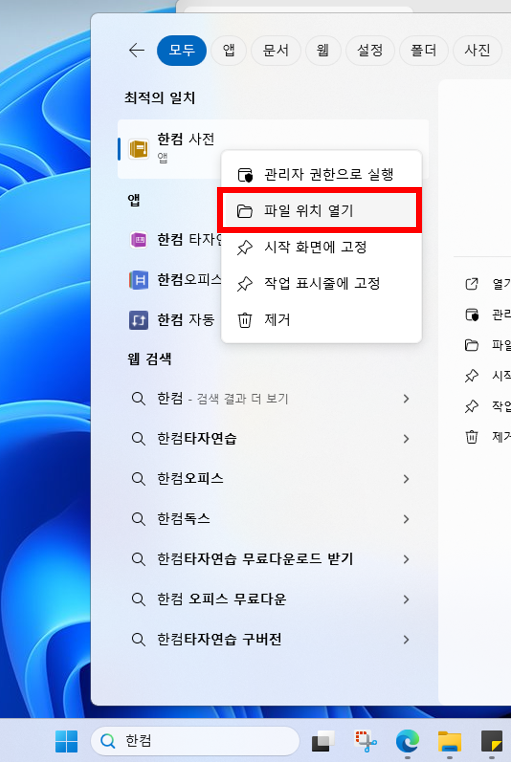This screenshot has width=511, height=762.
Task: Switch to the 폴더 filter tab
Action: 423,50
